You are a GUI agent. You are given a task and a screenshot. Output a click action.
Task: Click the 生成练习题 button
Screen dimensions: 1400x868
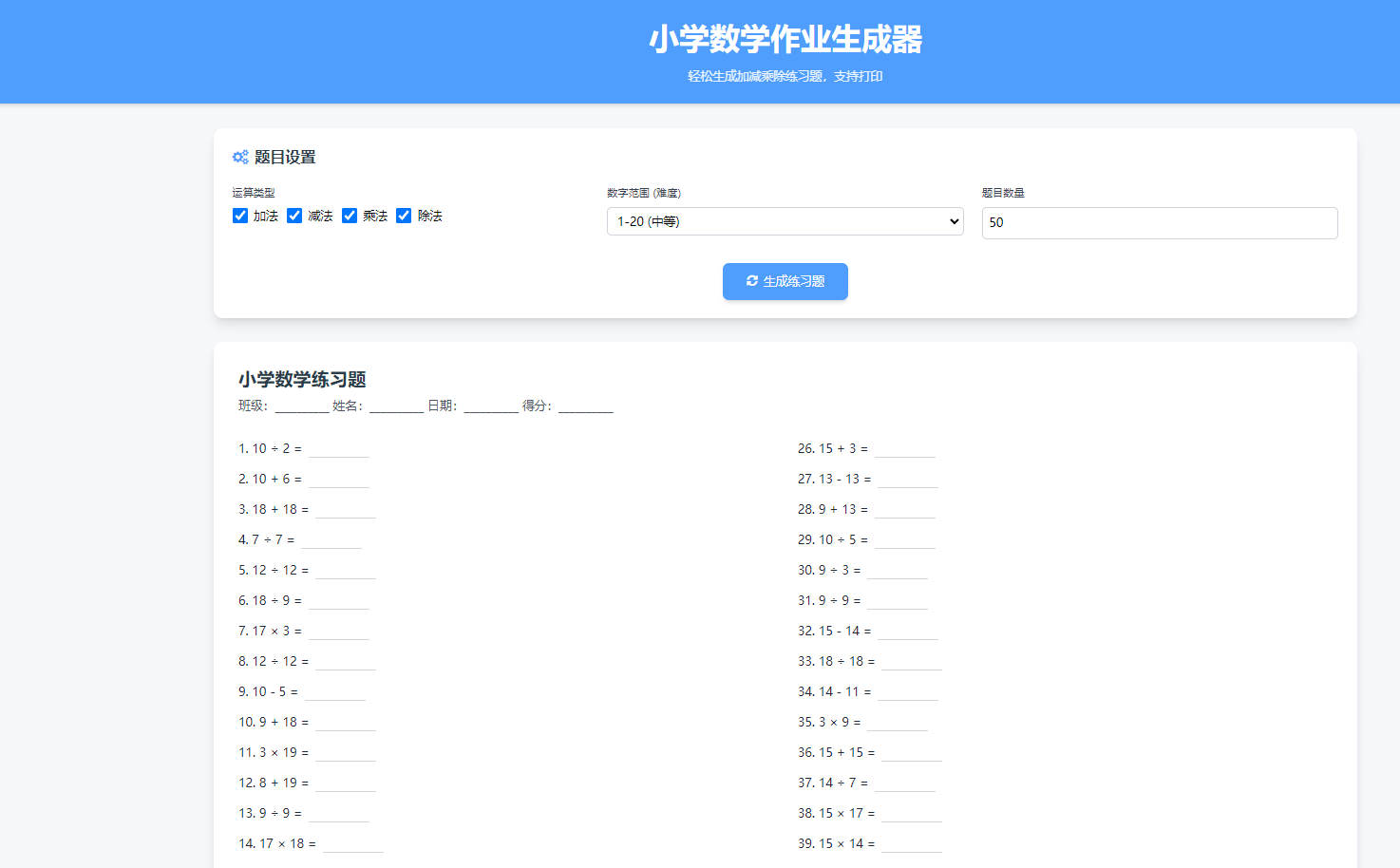point(785,281)
